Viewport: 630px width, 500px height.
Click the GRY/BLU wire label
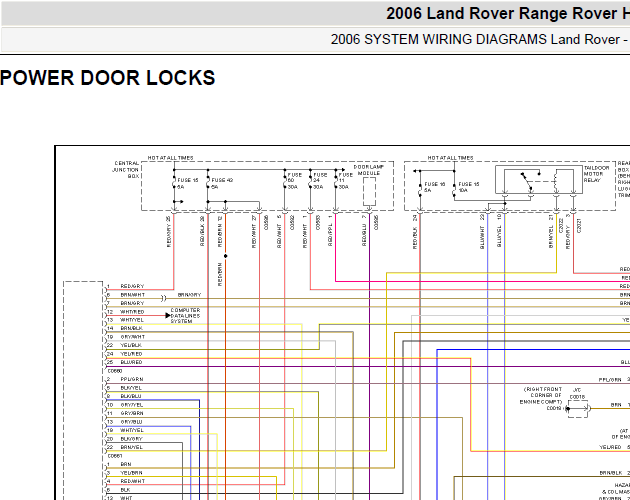coord(131,422)
